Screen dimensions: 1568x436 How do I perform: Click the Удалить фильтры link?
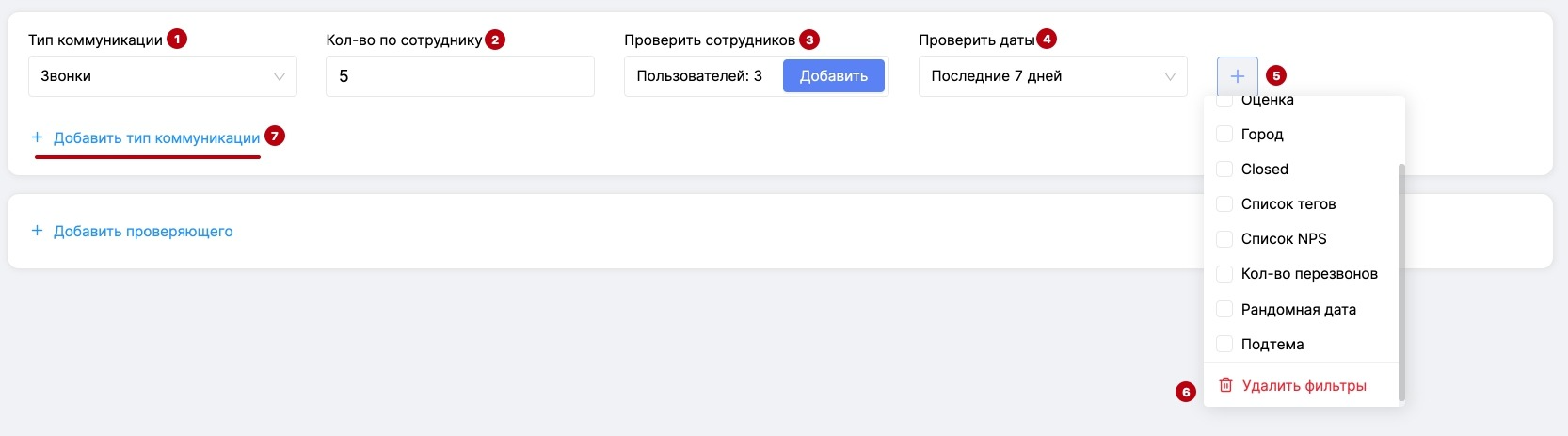1304,386
